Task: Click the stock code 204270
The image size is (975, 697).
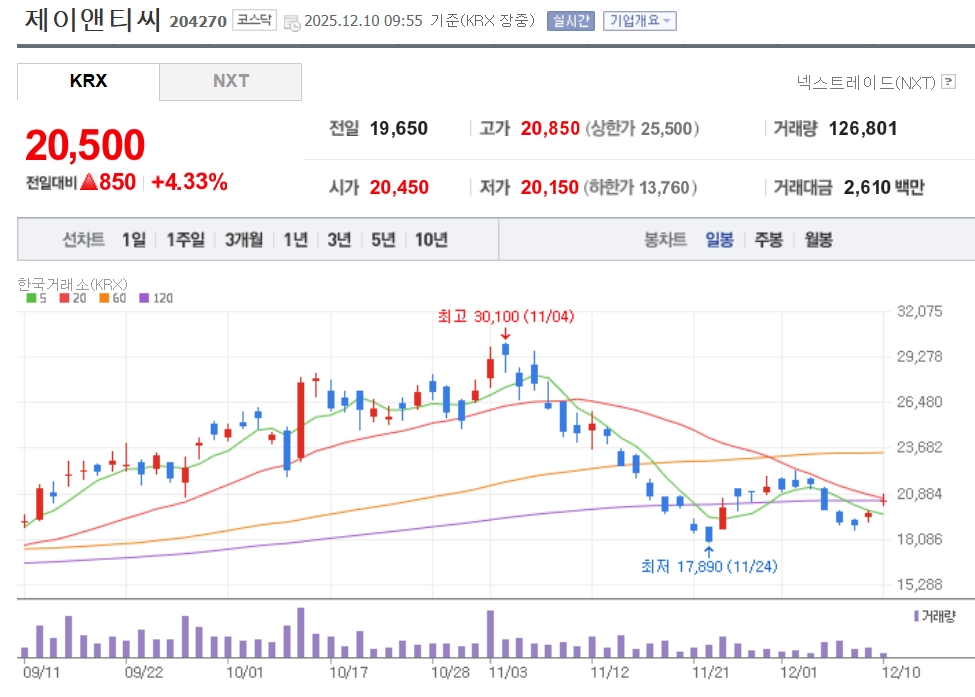Action: 198,22
